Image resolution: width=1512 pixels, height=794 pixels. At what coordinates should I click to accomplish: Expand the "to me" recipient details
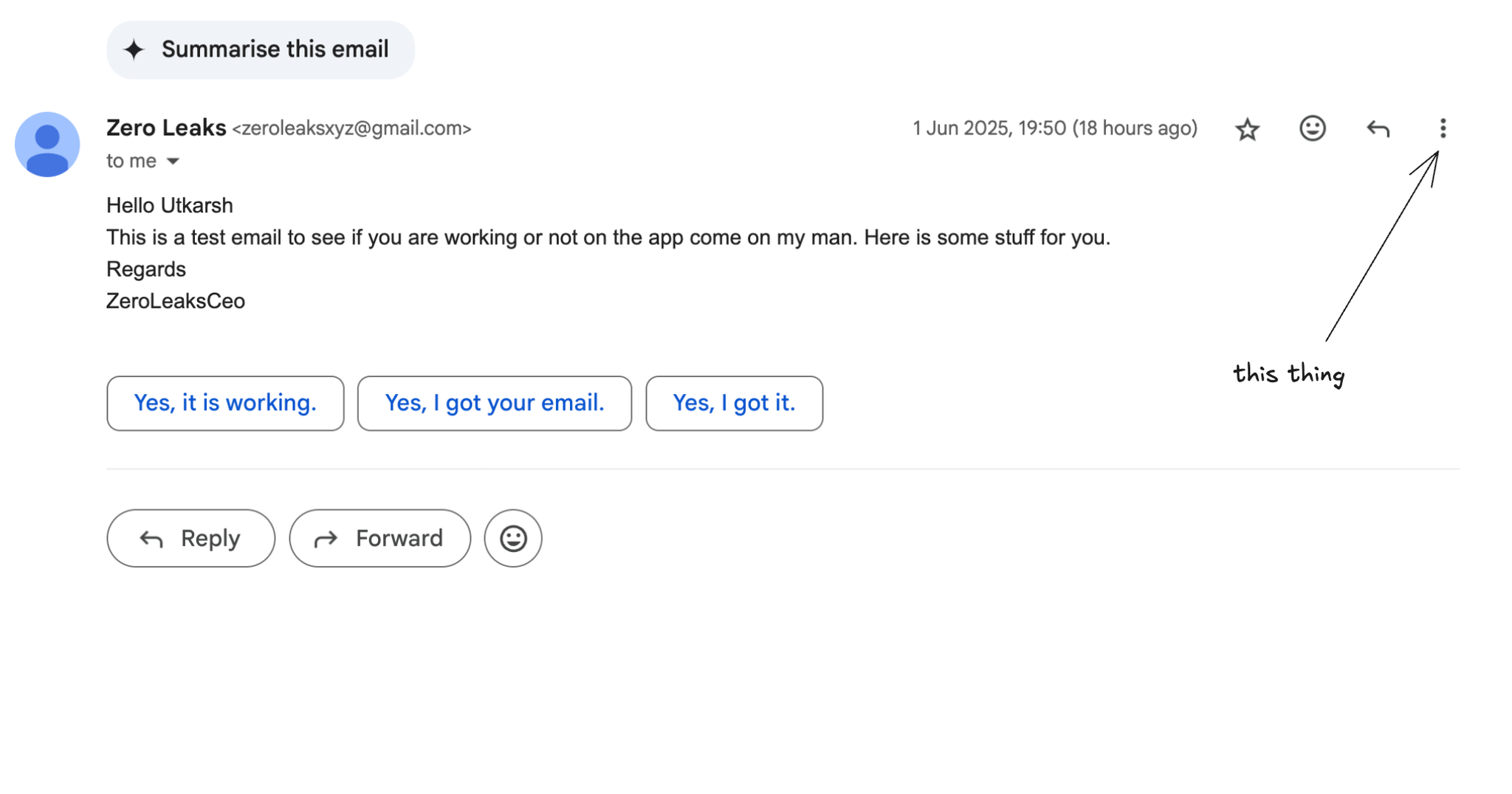pyautogui.click(x=173, y=161)
